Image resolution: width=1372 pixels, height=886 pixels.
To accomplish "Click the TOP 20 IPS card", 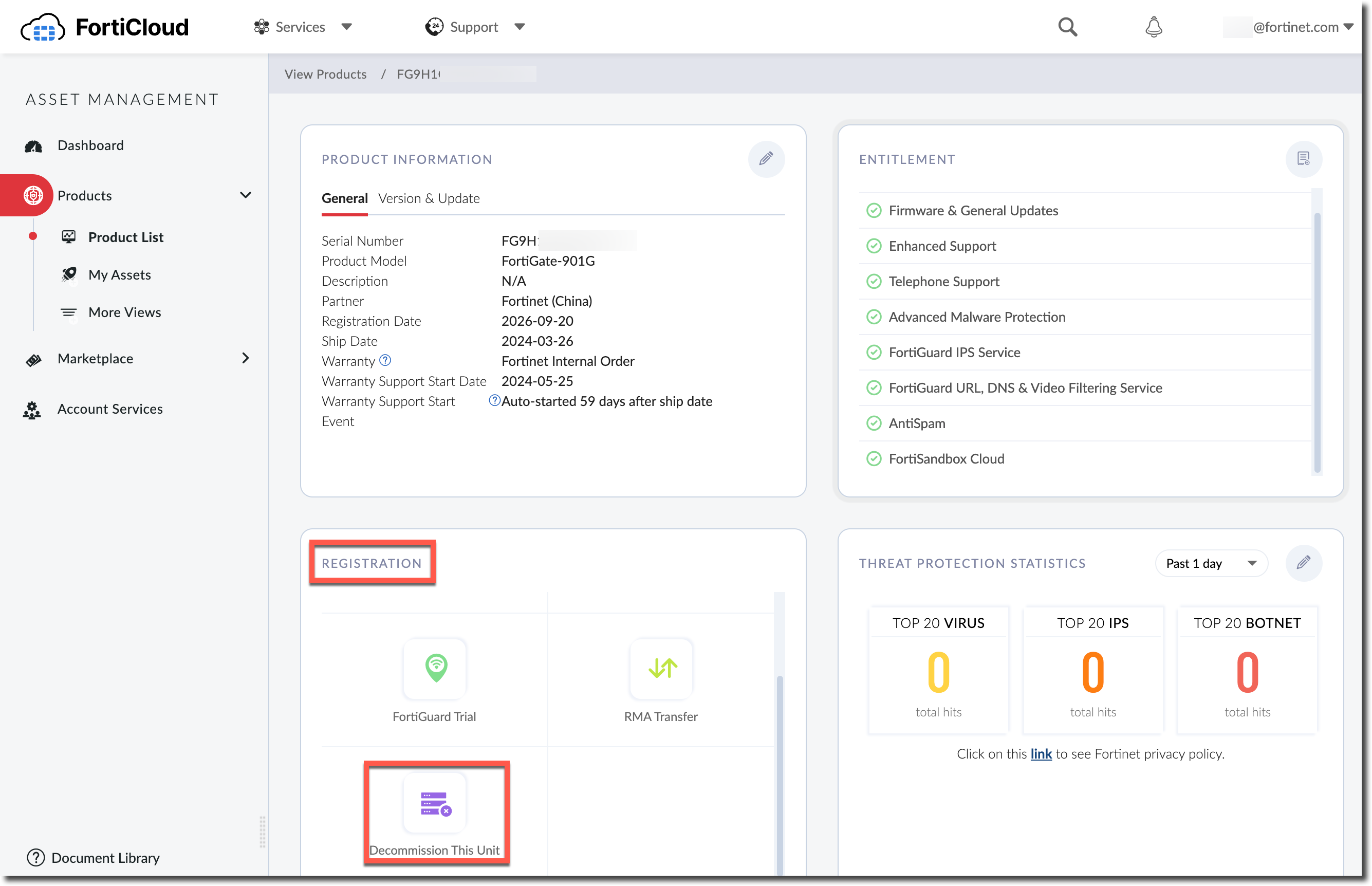I will pos(1092,670).
